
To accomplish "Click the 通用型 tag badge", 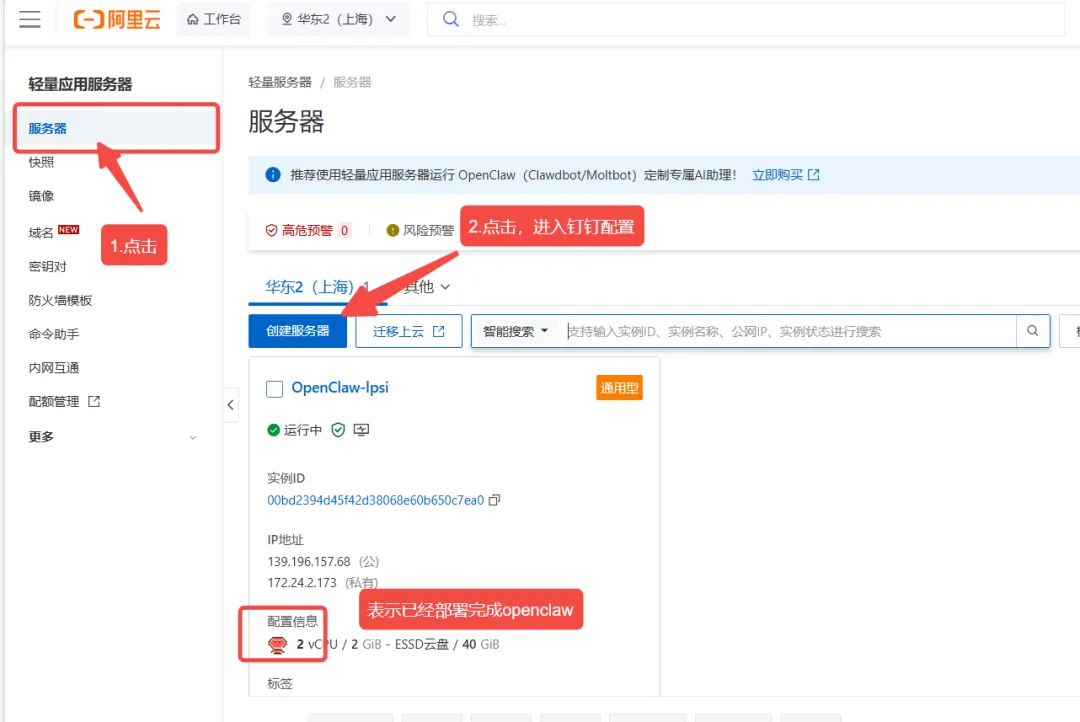I will point(619,388).
